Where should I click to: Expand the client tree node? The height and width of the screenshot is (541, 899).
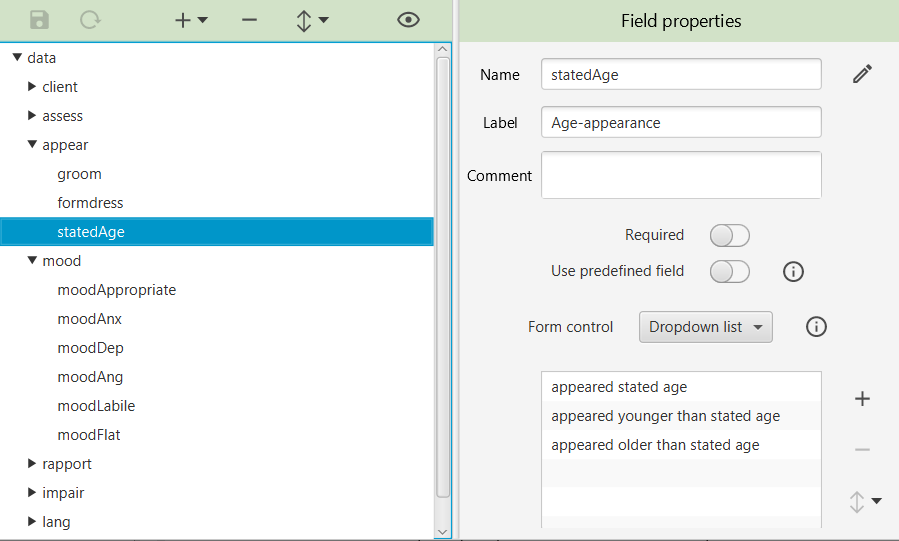tap(32, 87)
